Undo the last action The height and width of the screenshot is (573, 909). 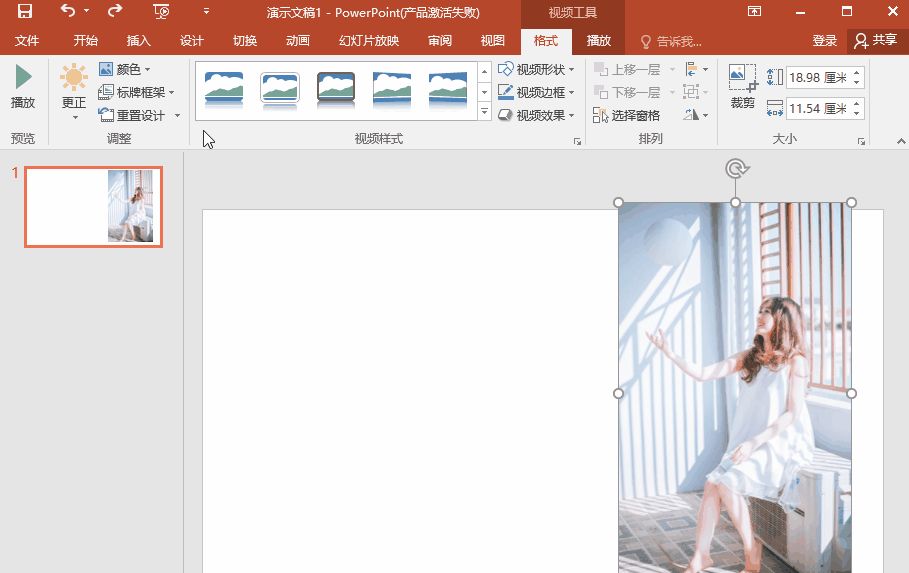[x=67, y=12]
